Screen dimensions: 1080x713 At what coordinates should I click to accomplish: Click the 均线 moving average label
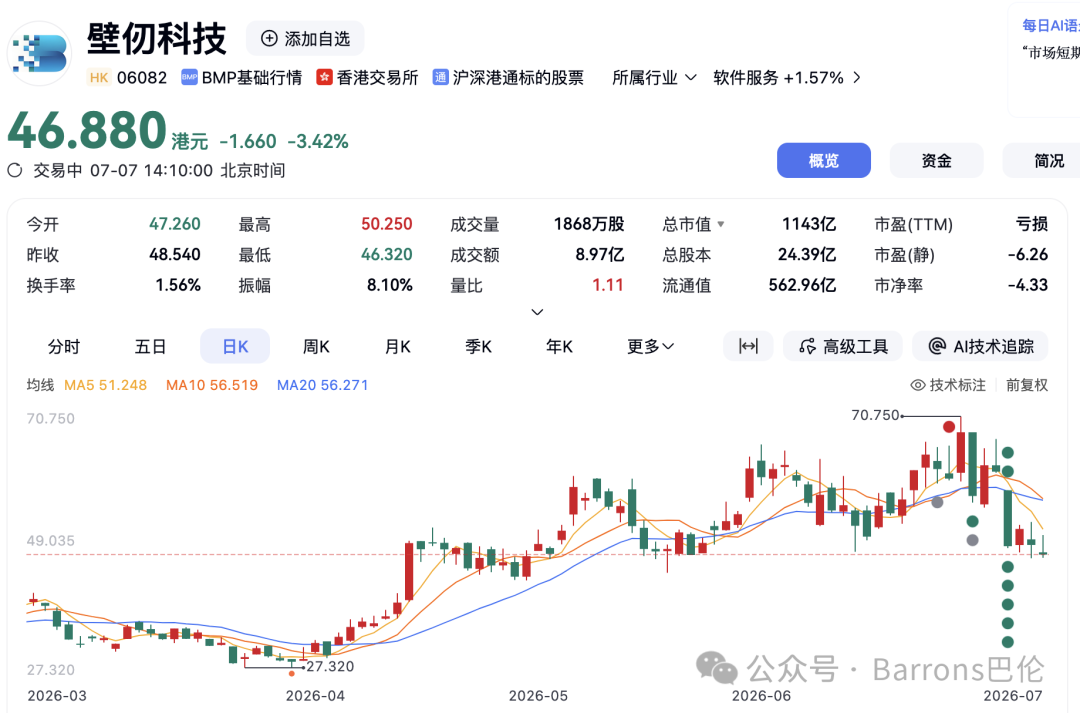coord(40,385)
